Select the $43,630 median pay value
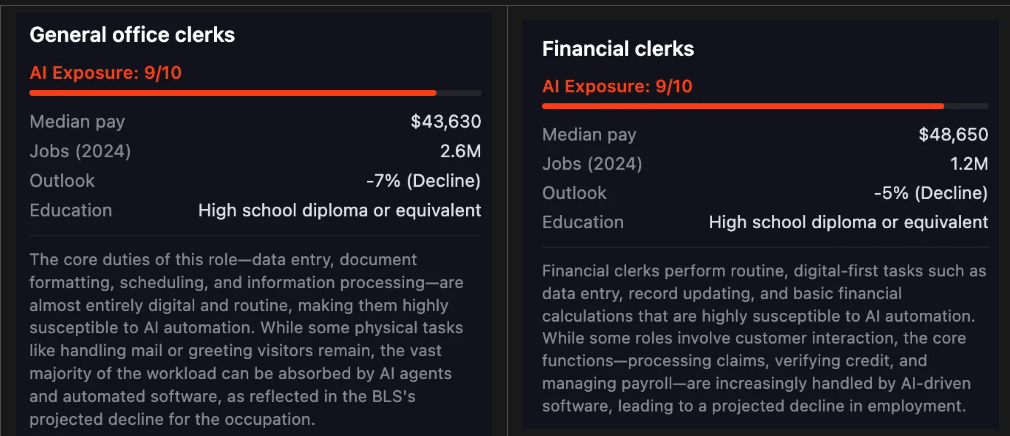The image size is (1010, 436). pyautogui.click(x=446, y=122)
